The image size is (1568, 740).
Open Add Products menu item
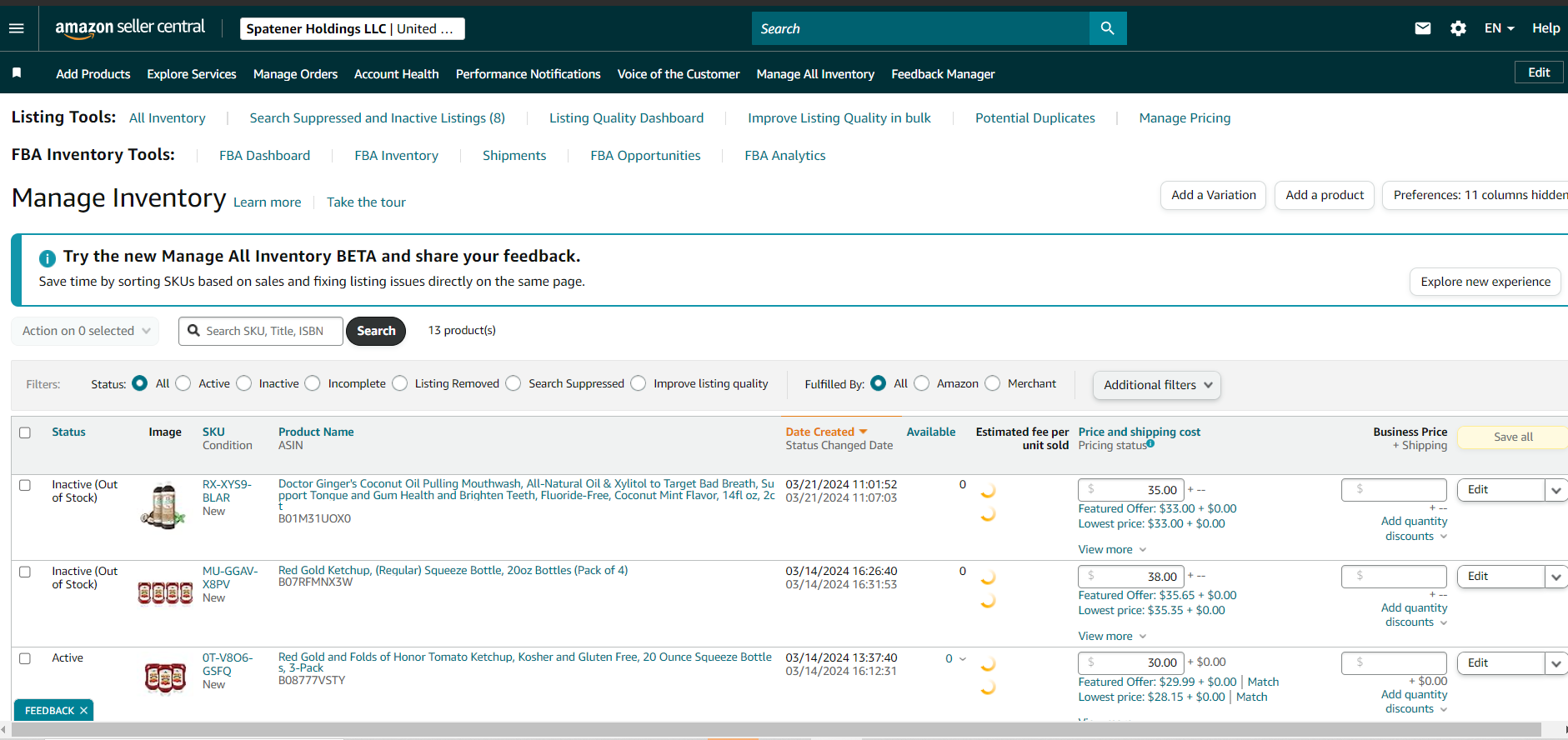(x=93, y=74)
